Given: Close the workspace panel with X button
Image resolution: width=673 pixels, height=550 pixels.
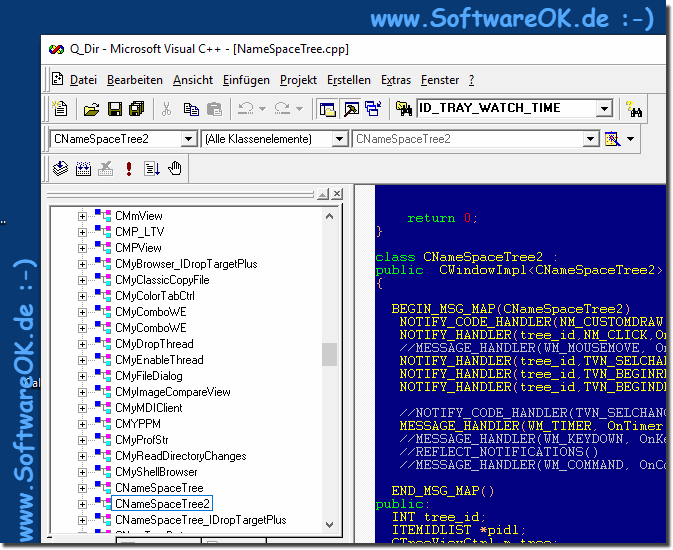Looking at the screenshot, I should click(337, 194).
